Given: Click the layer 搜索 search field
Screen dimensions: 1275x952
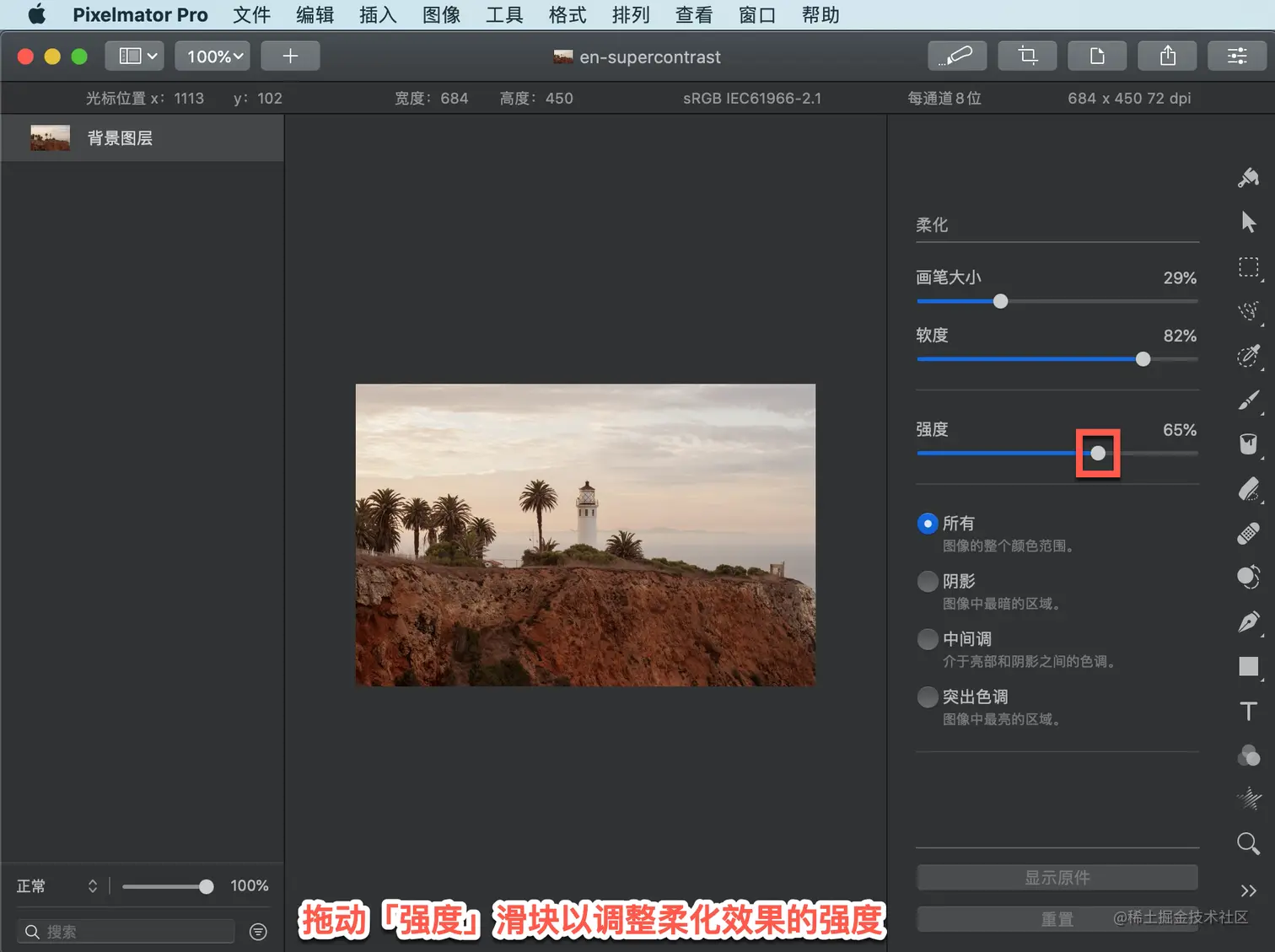Looking at the screenshot, I should pos(126,932).
